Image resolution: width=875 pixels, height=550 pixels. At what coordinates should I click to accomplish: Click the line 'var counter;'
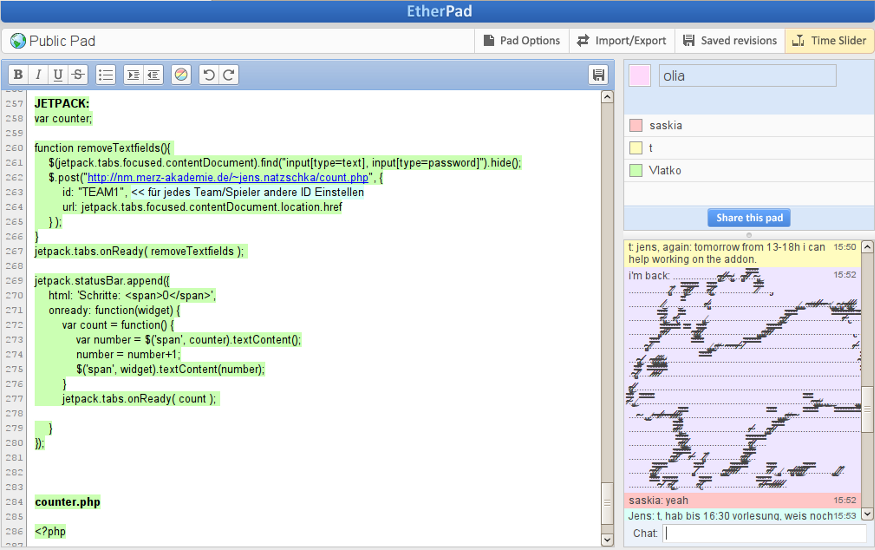pos(63,118)
